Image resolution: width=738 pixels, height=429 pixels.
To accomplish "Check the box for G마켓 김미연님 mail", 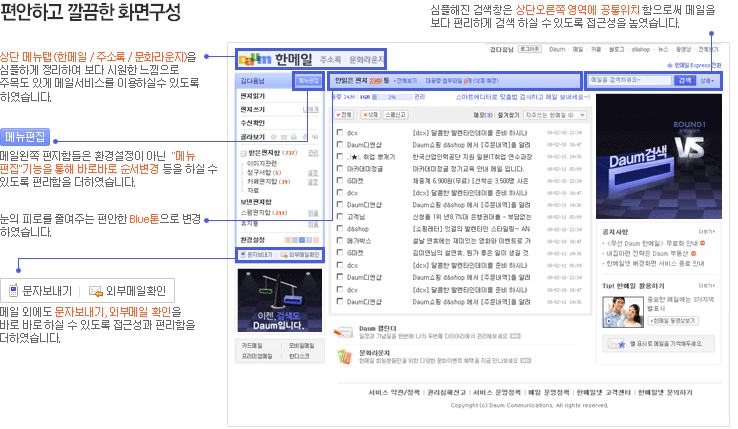I will click(x=340, y=252).
